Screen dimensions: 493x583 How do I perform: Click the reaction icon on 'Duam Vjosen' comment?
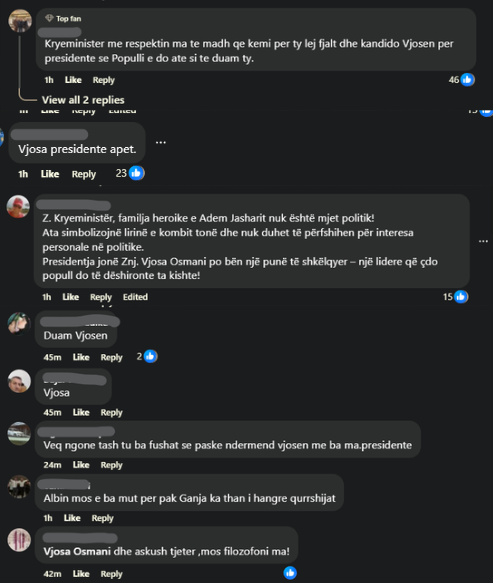[x=150, y=357]
